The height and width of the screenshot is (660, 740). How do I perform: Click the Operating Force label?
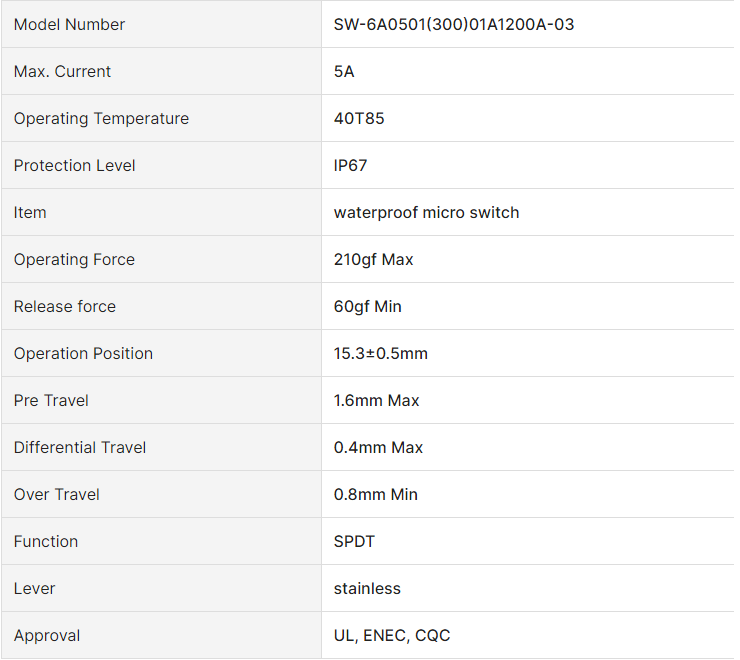click(x=74, y=260)
